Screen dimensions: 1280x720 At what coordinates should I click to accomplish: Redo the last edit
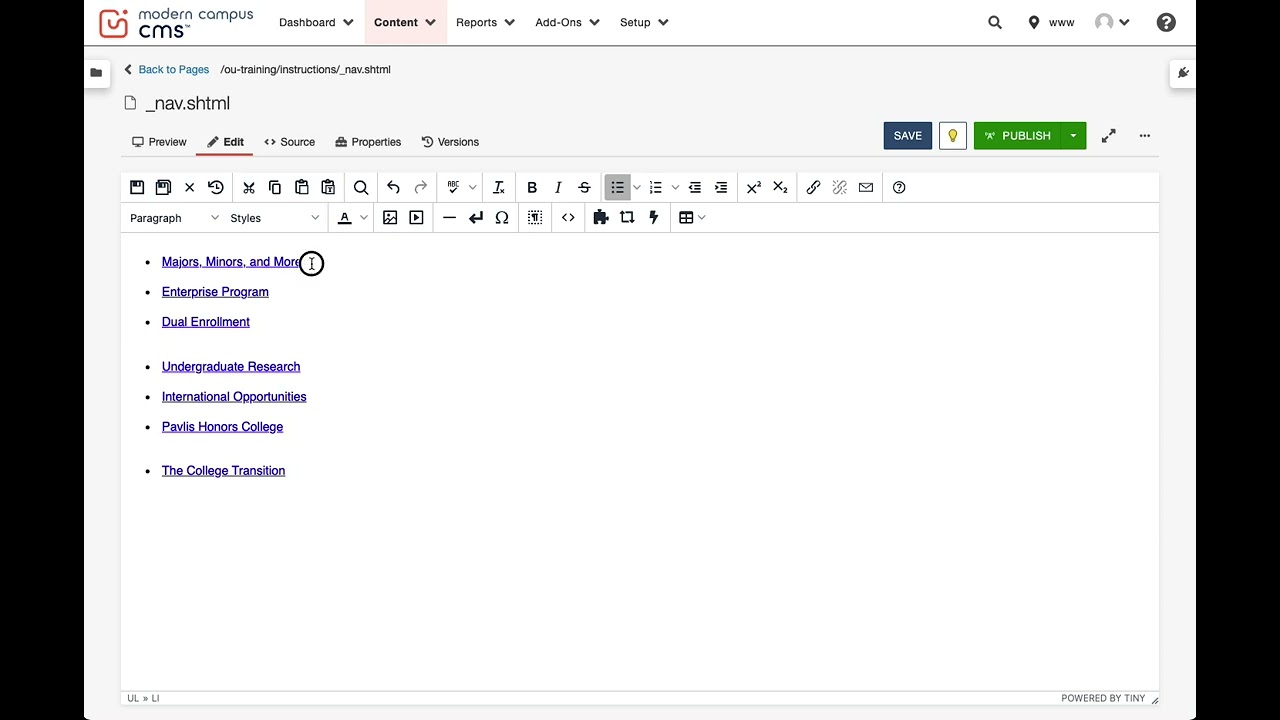click(x=420, y=187)
